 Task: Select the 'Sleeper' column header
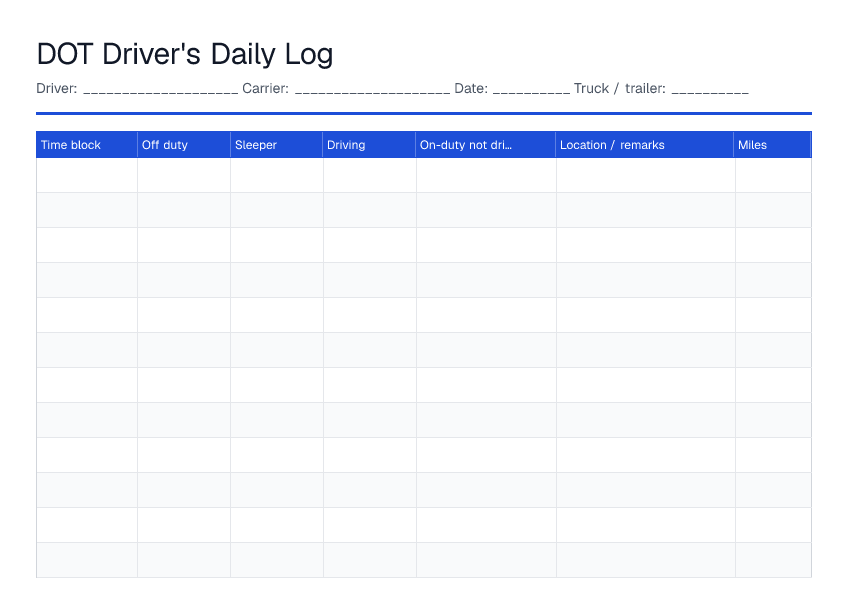point(276,145)
